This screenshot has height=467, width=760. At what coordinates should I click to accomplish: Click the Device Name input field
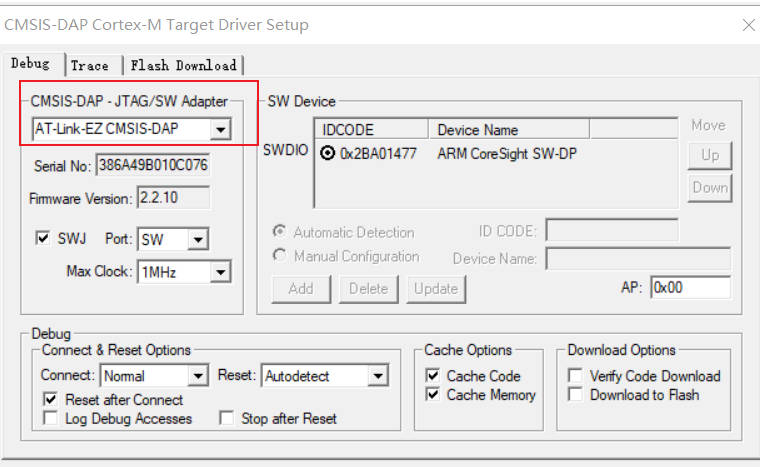point(638,258)
